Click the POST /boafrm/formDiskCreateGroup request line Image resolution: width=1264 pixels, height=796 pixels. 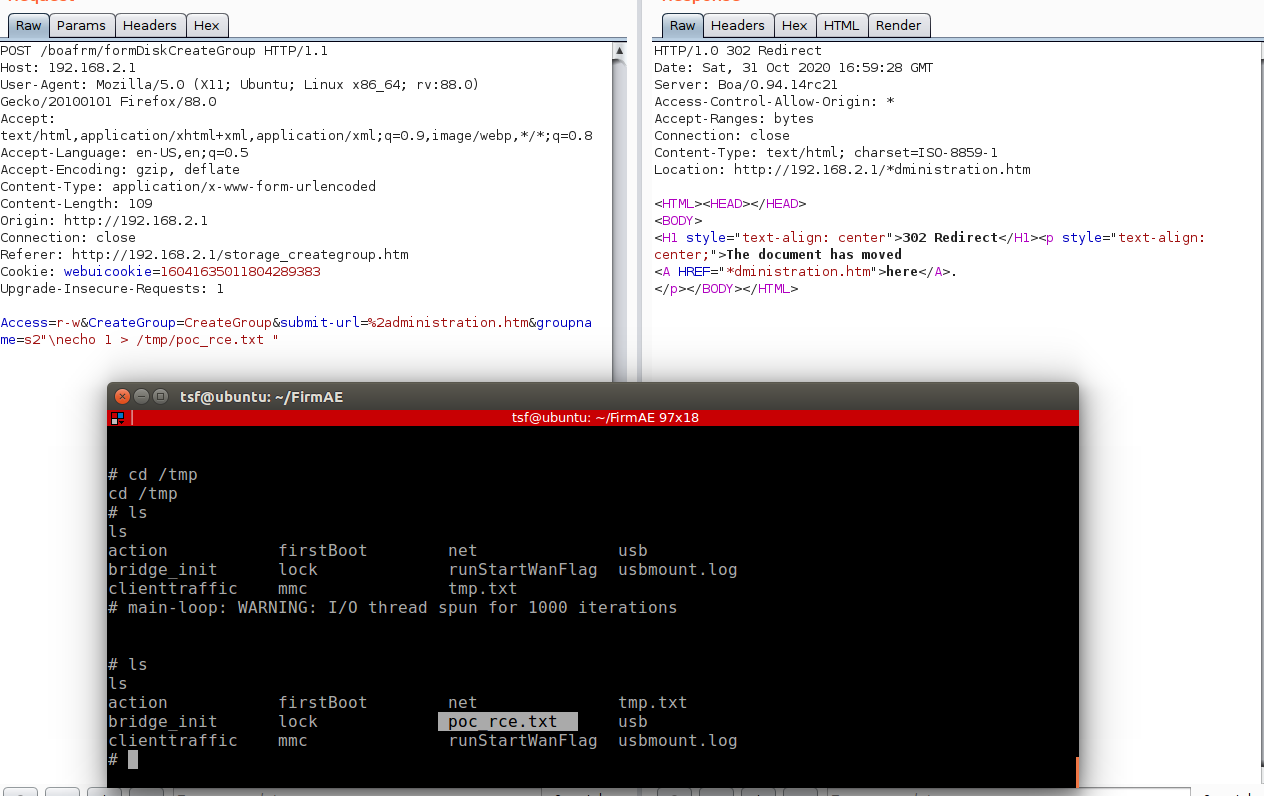click(164, 51)
